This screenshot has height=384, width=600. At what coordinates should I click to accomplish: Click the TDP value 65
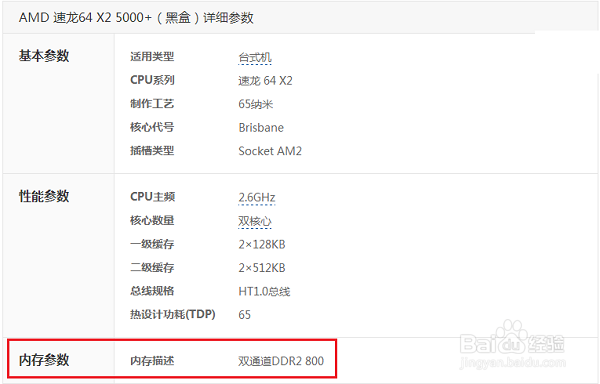coord(245,315)
